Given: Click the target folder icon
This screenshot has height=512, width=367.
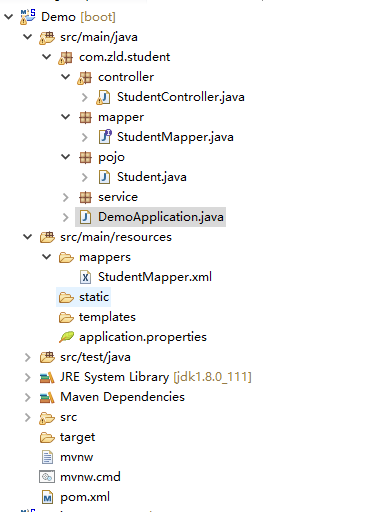Looking at the screenshot, I should point(47,438).
